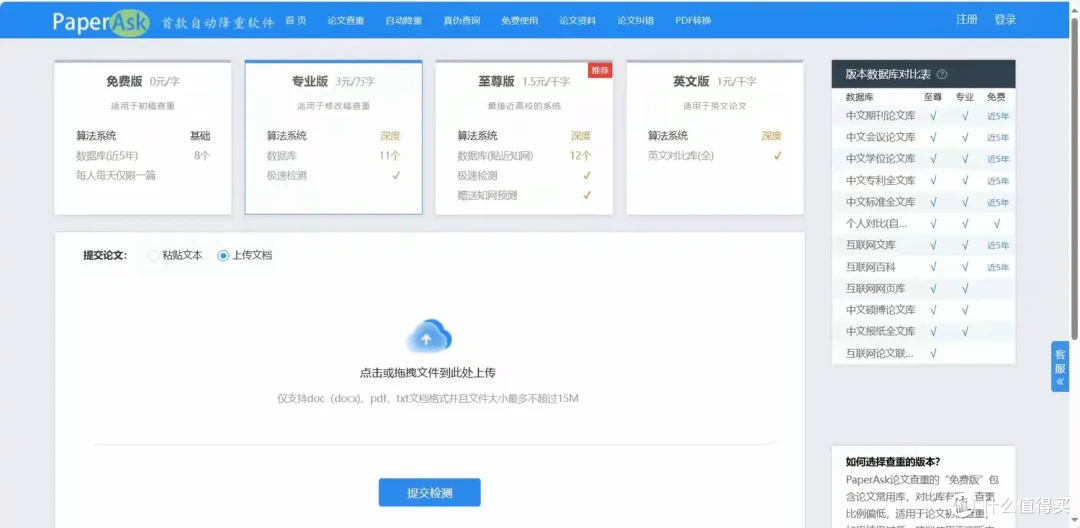Click 互联网论文联... row
The width and height of the screenshot is (1080, 528).
(924, 353)
